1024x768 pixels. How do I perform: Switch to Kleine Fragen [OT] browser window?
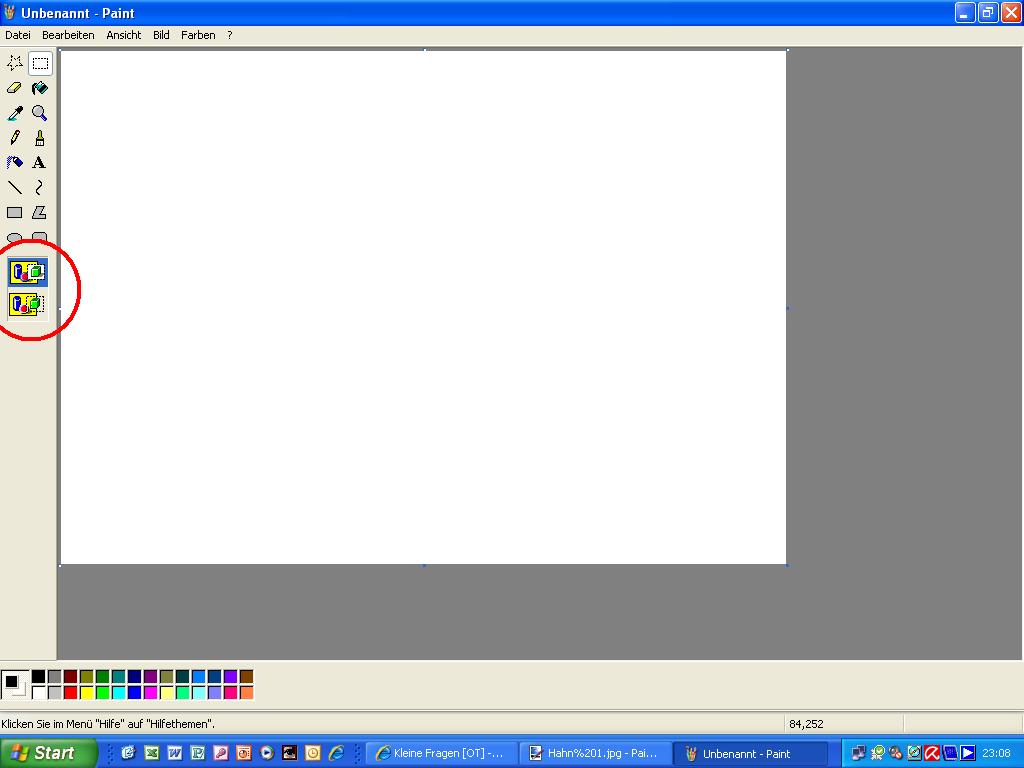click(442, 754)
